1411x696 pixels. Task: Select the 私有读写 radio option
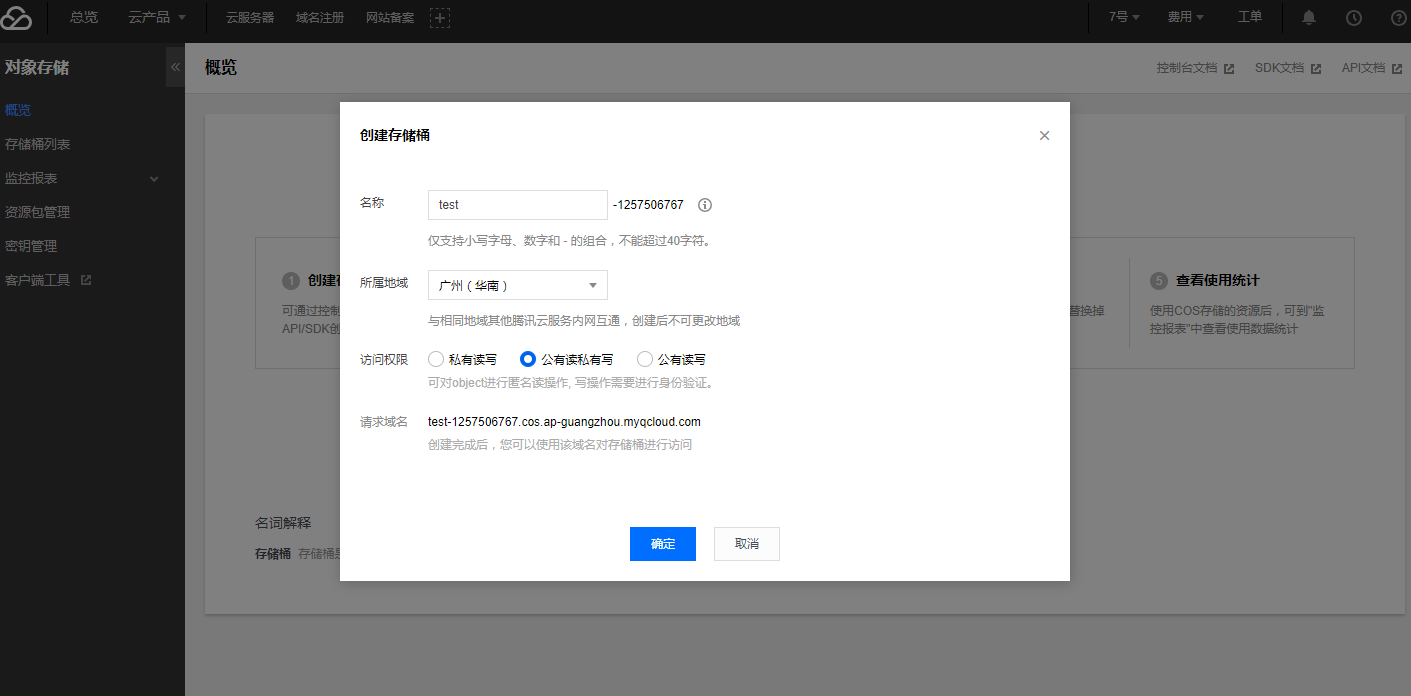click(x=436, y=359)
